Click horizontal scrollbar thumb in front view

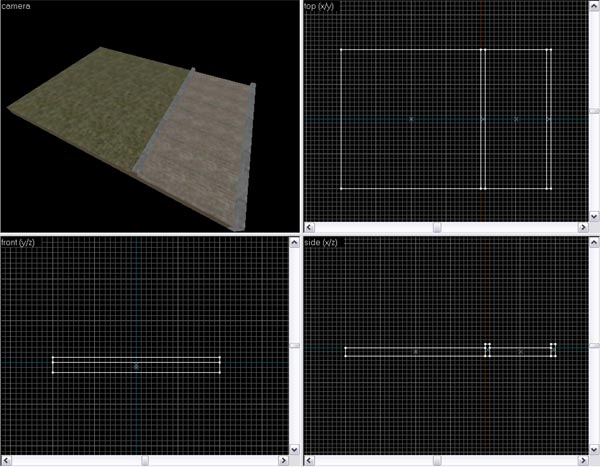[145, 461]
